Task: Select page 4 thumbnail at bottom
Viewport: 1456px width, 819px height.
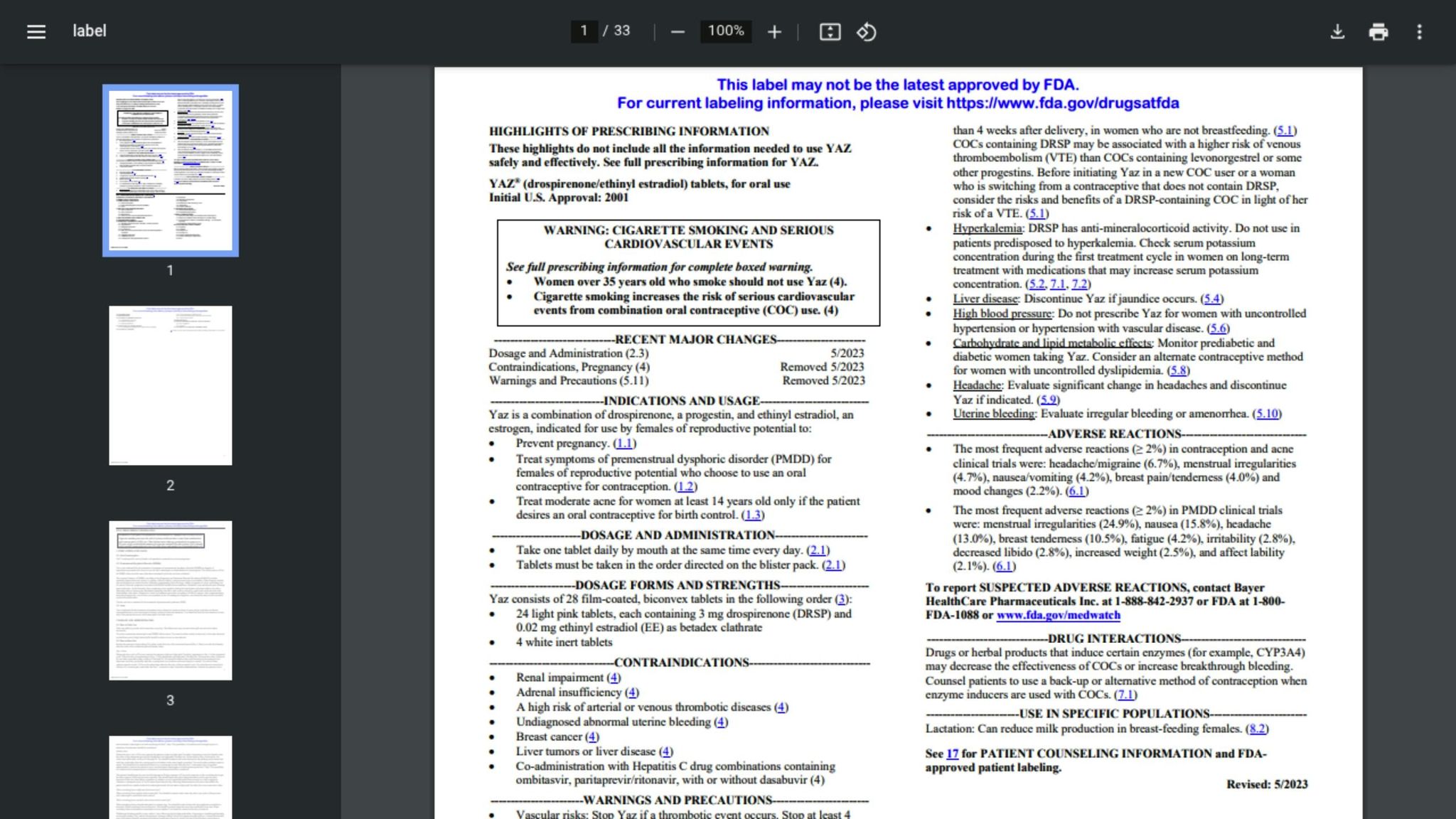Action: (x=171, y=777)
